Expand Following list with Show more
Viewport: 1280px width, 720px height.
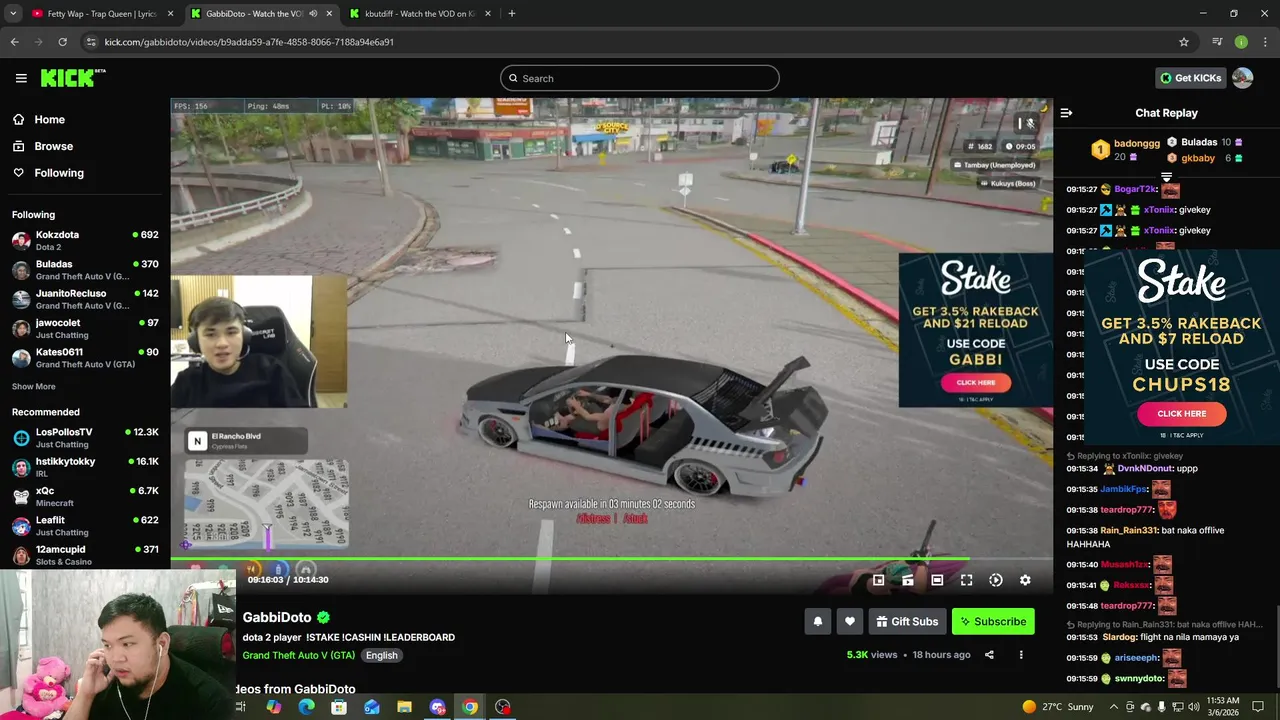pos(34,387)
